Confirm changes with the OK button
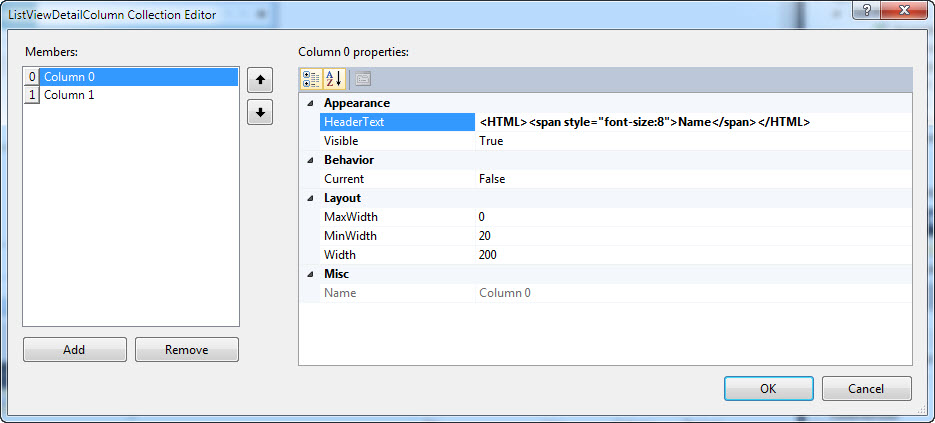 pyautogui.click(x=768, y=388)
